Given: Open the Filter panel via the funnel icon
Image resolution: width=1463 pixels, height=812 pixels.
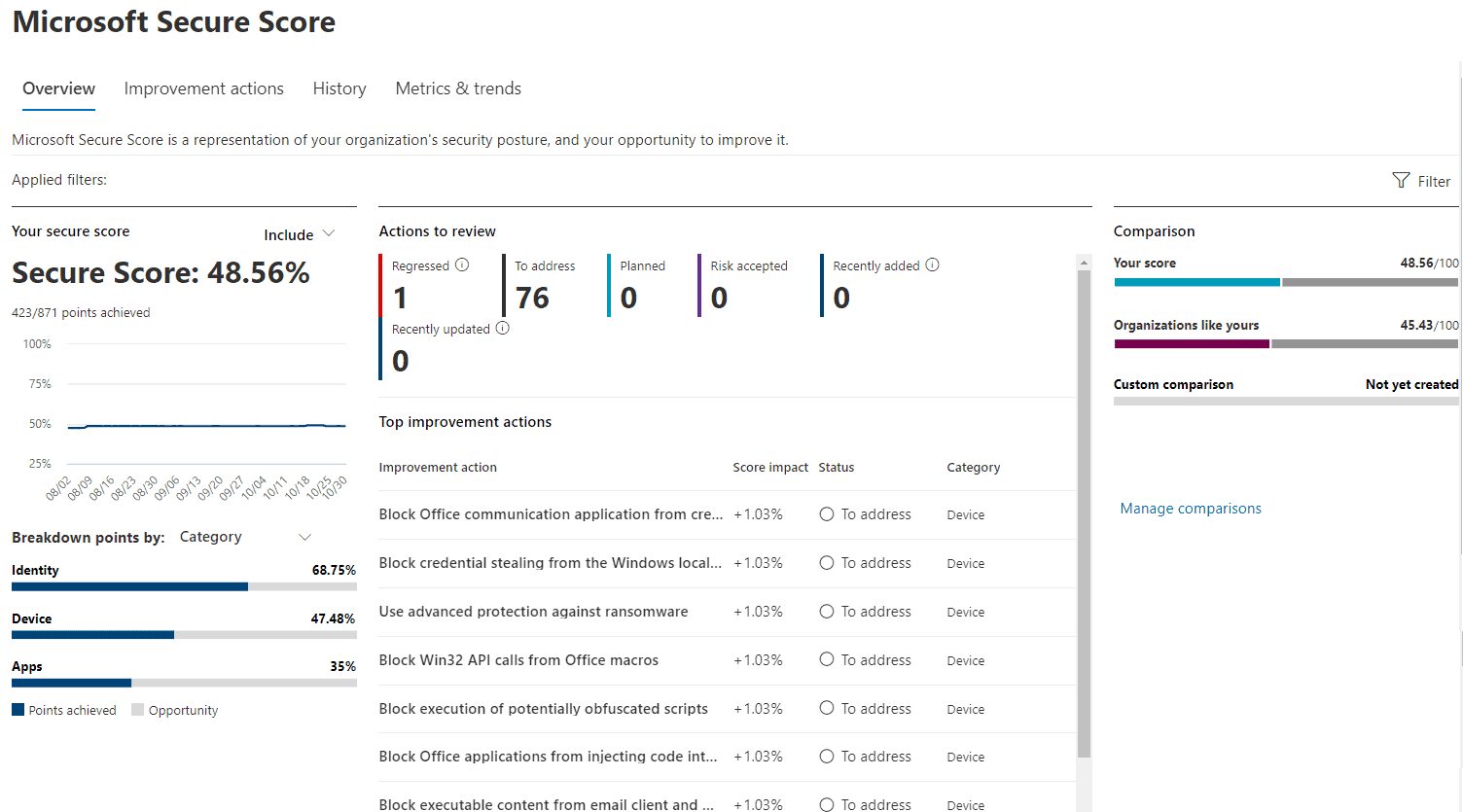Looking at the screenshot, I should [1401, 181].
